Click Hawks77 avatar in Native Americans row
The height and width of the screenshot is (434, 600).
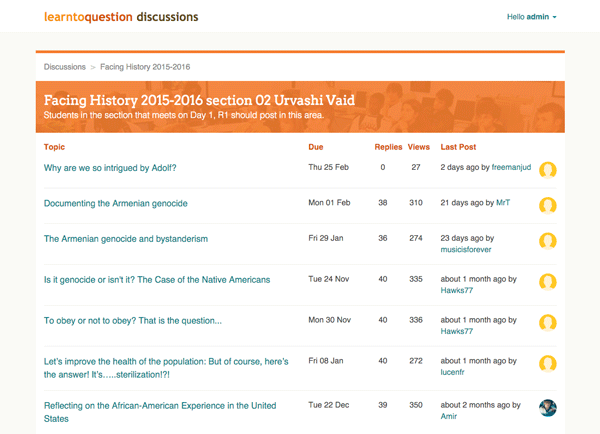click(548, 282)
